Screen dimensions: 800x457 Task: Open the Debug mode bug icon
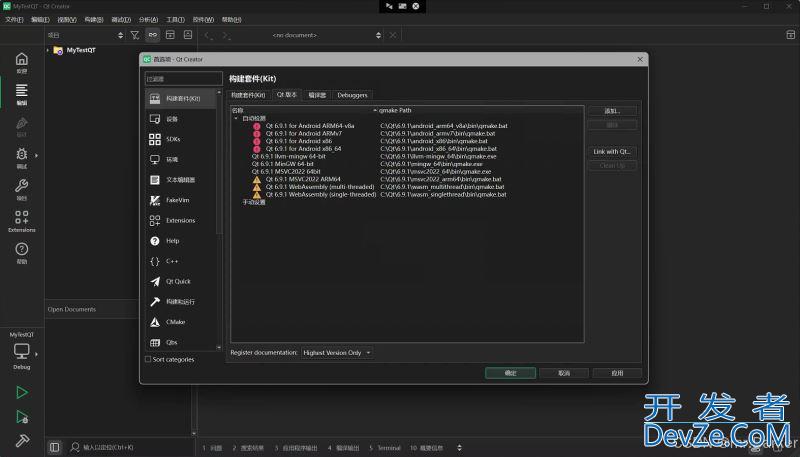point(21,155)
